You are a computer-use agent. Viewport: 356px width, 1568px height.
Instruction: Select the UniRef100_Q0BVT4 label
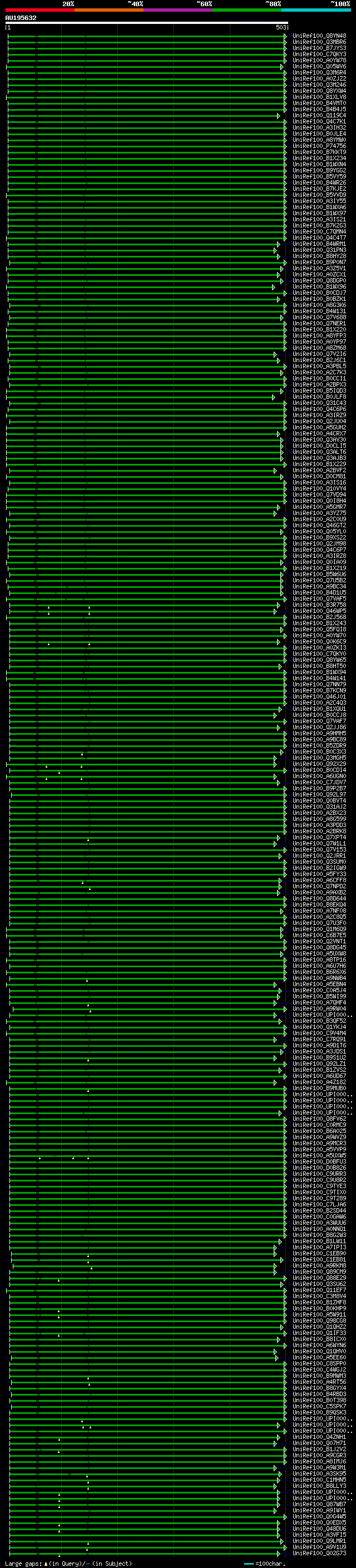click(319, 800)
